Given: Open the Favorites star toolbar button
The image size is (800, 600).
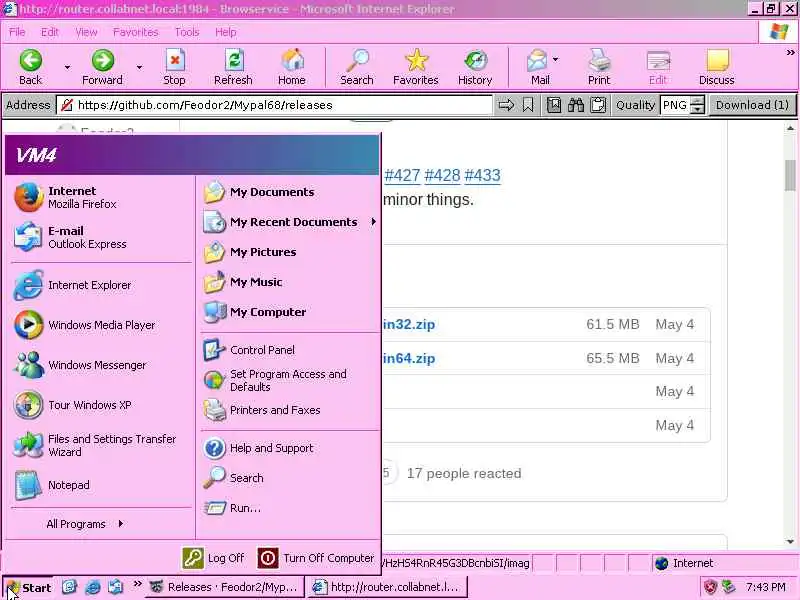Looking at the screenshot, I should coord(416,67).
